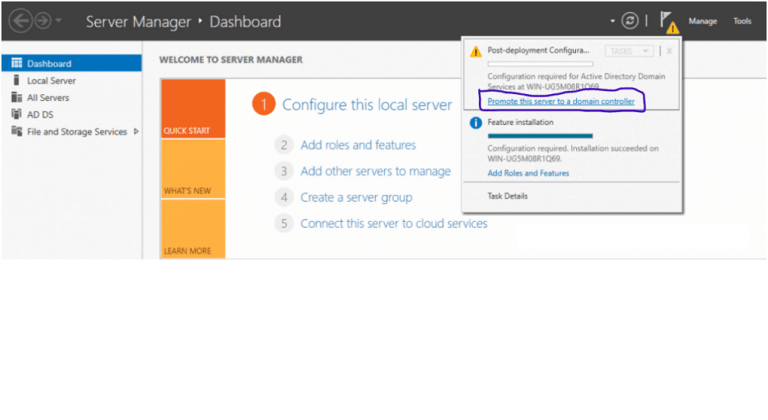Image resolution: width=768 pixels, height=420 pixels.
Task: Click Add Roles and Features notification link
Action: 528,173
